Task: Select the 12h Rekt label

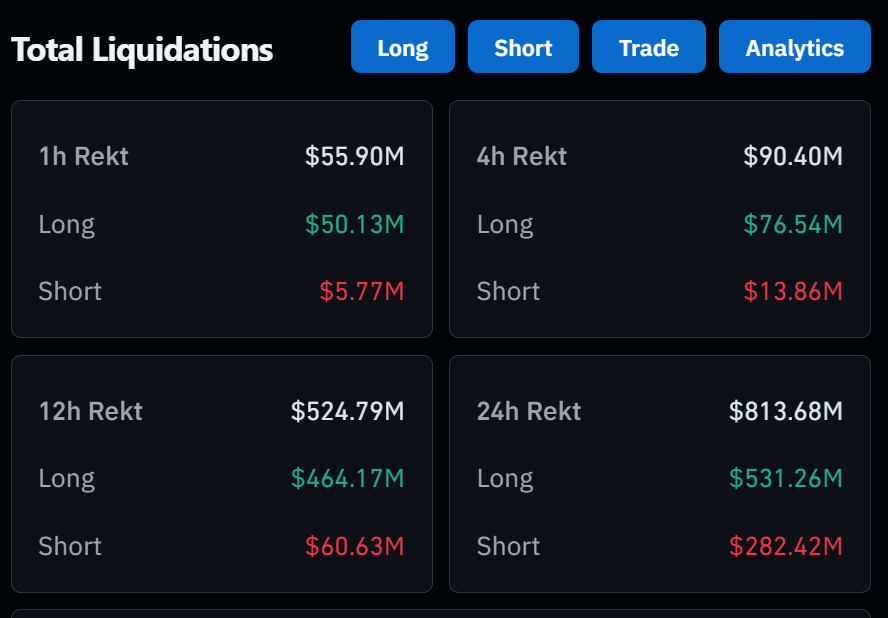Action: [90, 411]
